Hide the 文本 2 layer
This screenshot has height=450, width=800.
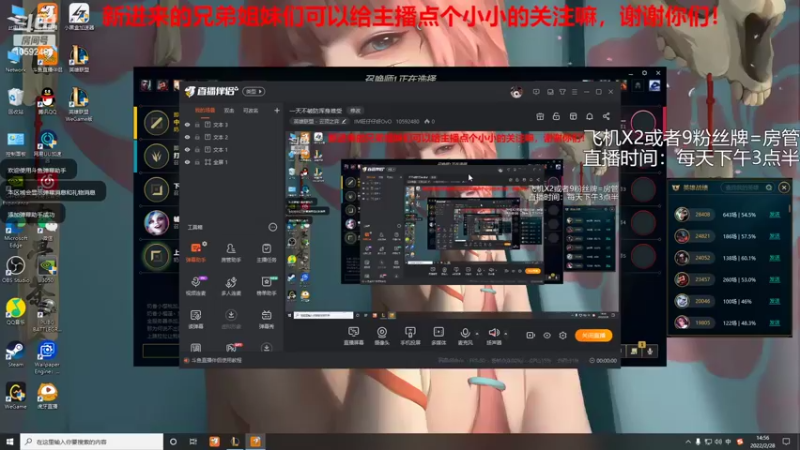coord(187,137)
